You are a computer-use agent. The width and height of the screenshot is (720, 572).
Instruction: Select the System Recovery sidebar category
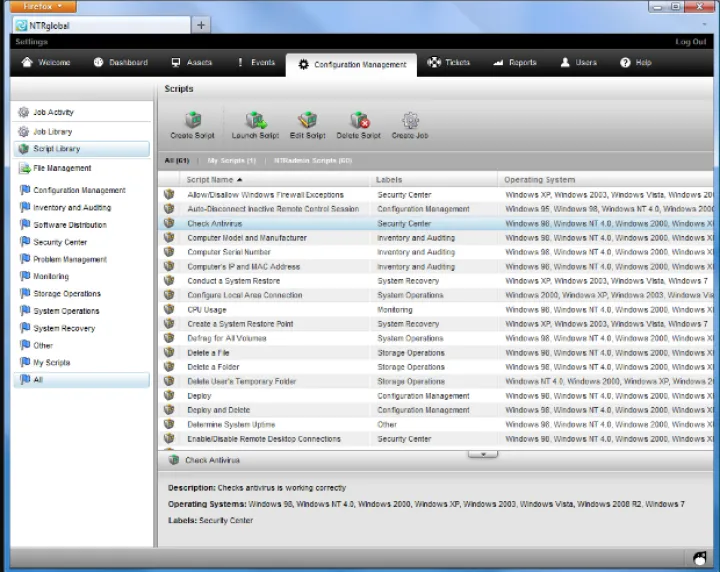[x=64, y=328]
